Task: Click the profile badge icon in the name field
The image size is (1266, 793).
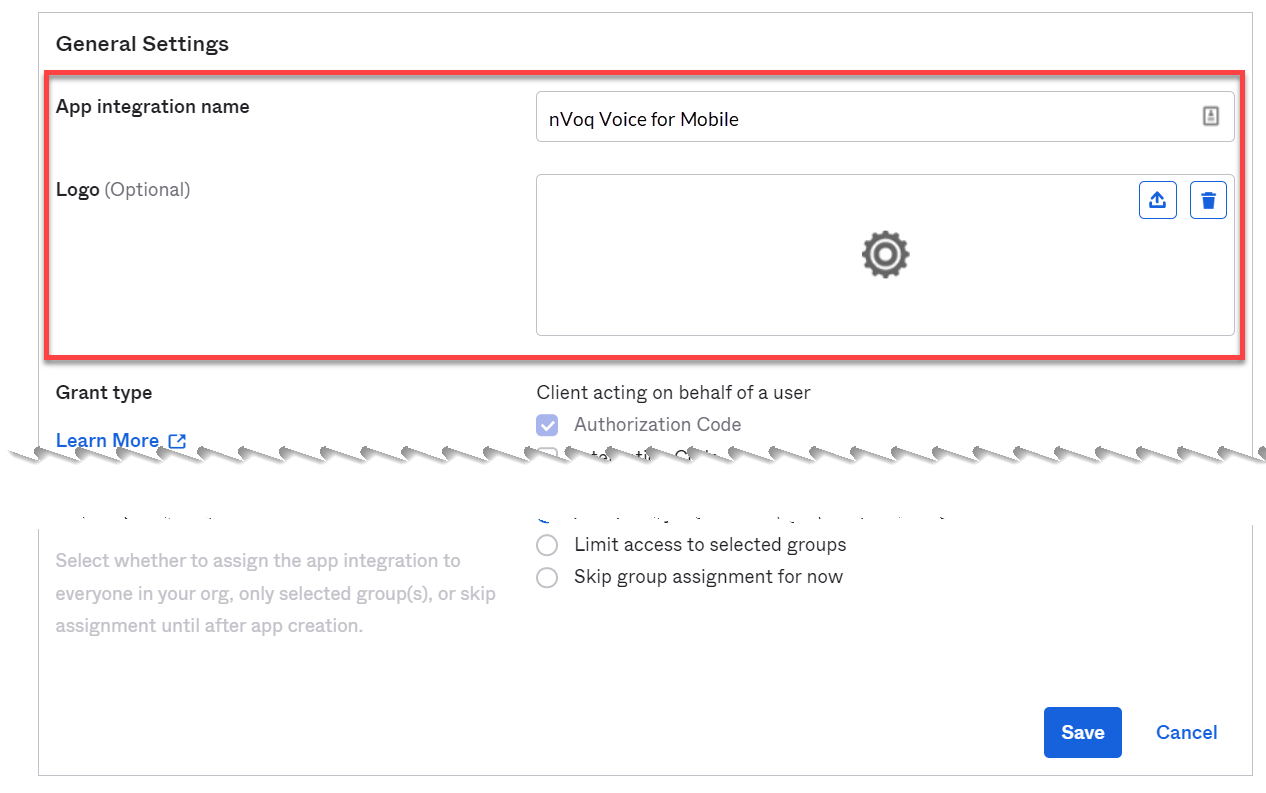Action: (x=1210, y=116)
